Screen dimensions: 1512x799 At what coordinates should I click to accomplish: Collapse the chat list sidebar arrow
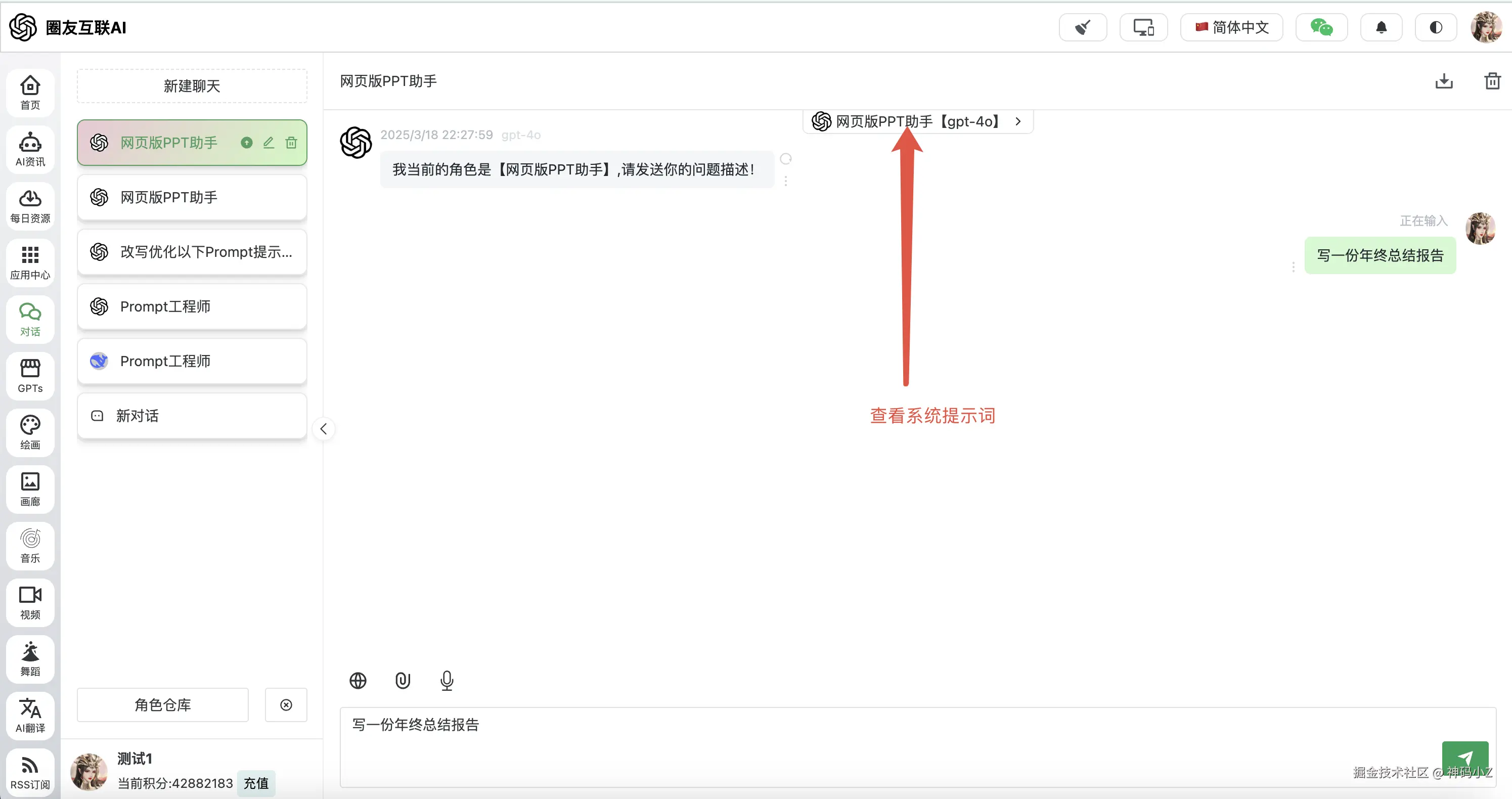[x=324, y=429]
